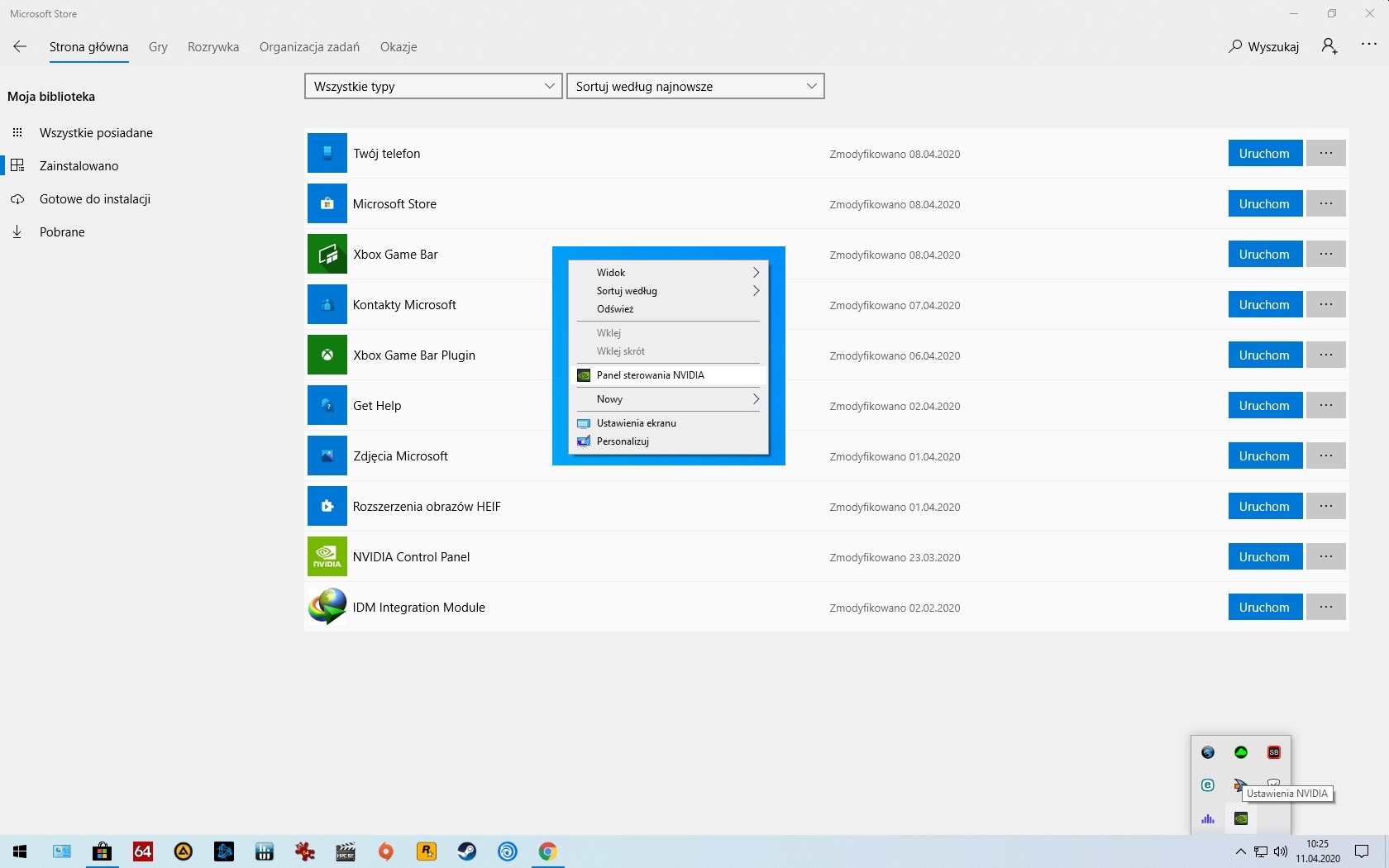Image resolution: width=1389 pixels, height=868 pixels.
Task: Open Google Chrome from the taskbar
Action: tap(547, 851)
